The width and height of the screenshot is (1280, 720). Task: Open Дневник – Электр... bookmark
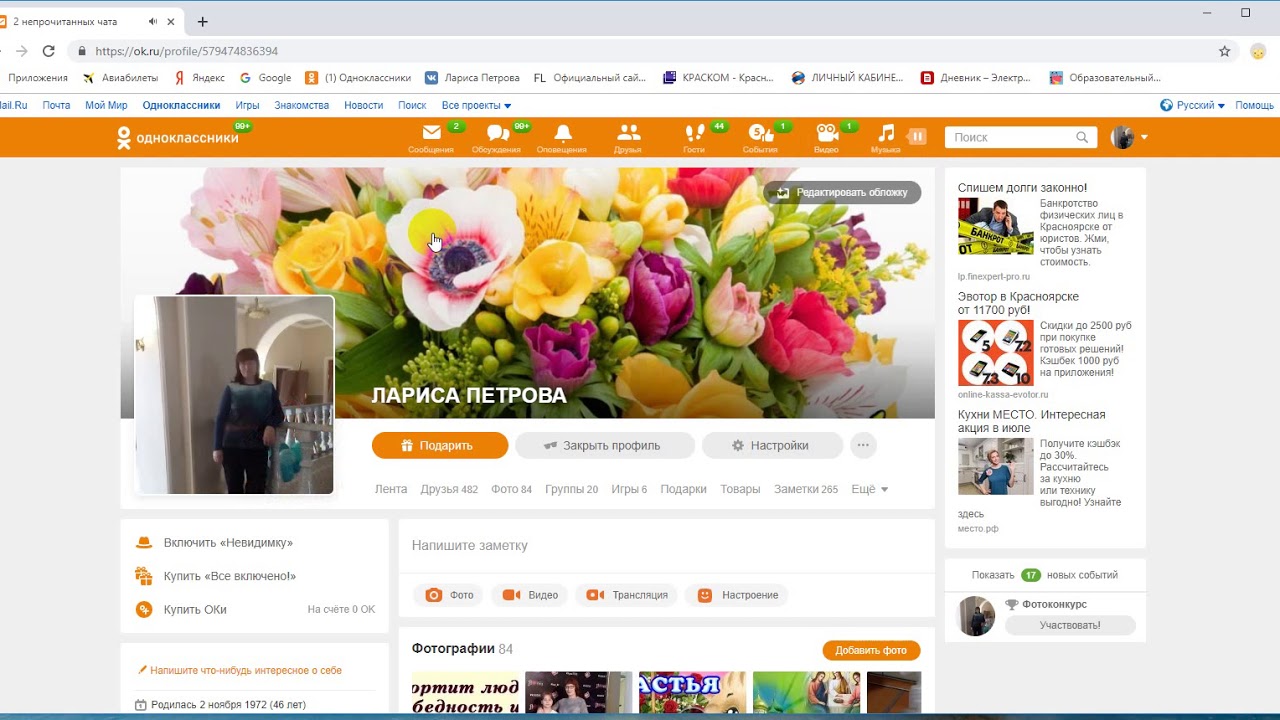(975, 77)
